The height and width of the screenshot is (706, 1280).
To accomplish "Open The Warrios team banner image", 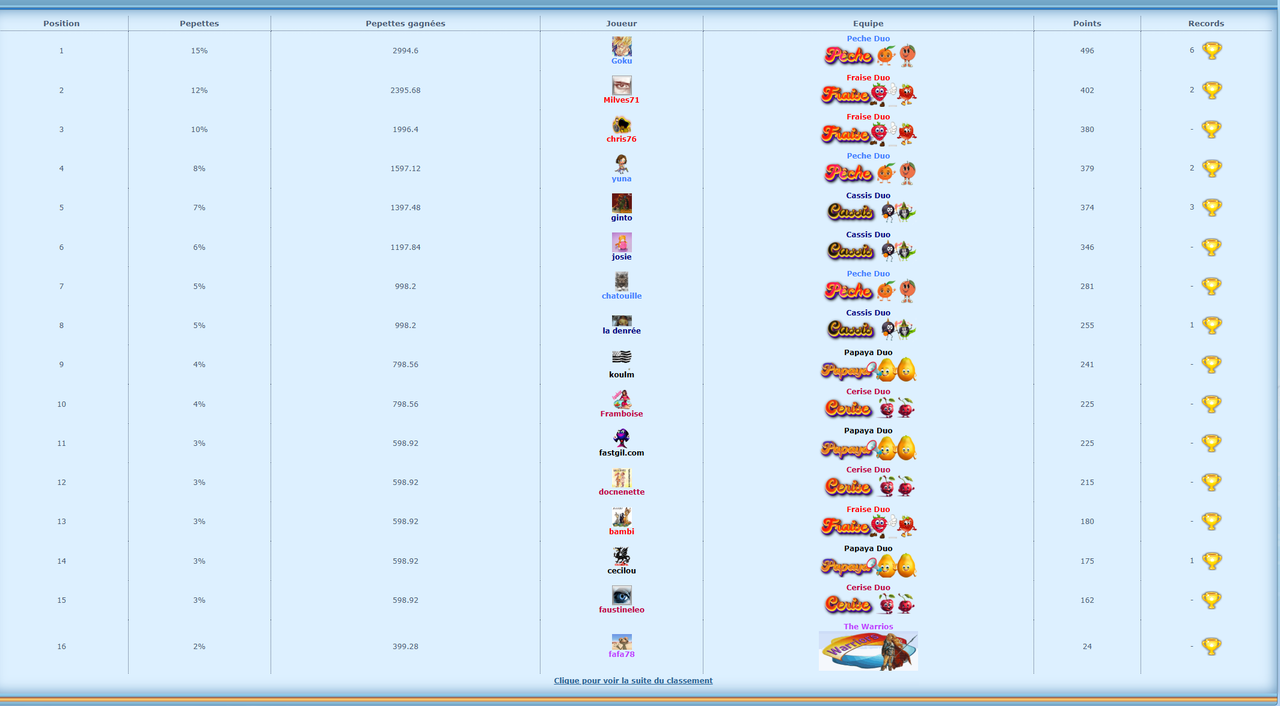I will [x=868, y=651].
